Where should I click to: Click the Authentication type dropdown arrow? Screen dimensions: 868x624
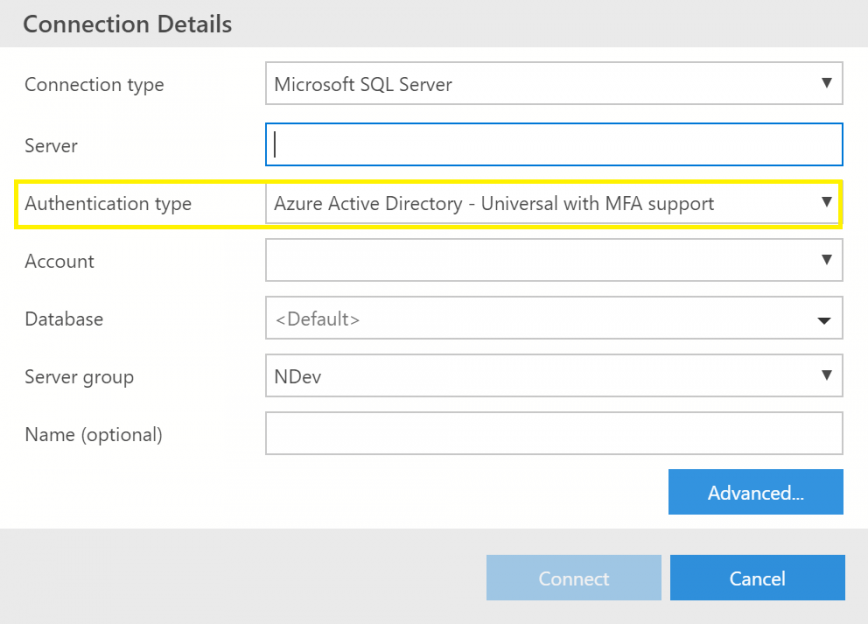tap(827, 203)
